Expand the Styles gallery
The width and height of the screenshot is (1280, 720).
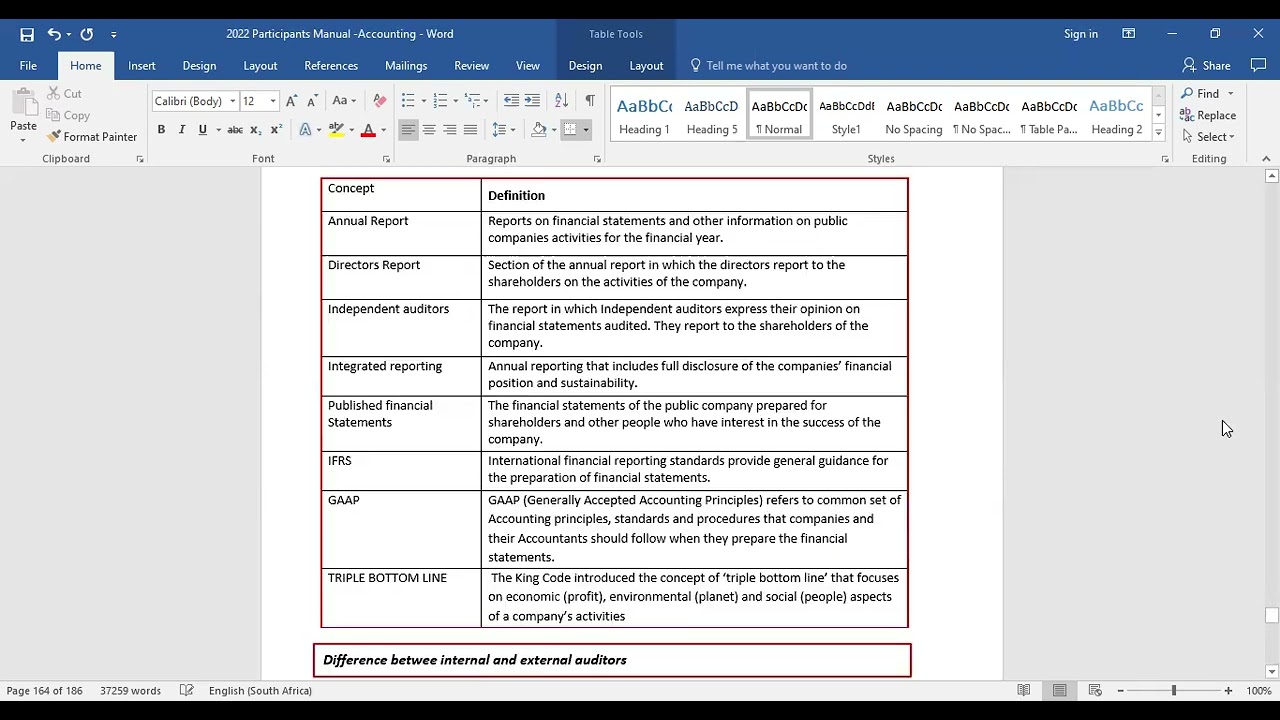click(1158, 133)
